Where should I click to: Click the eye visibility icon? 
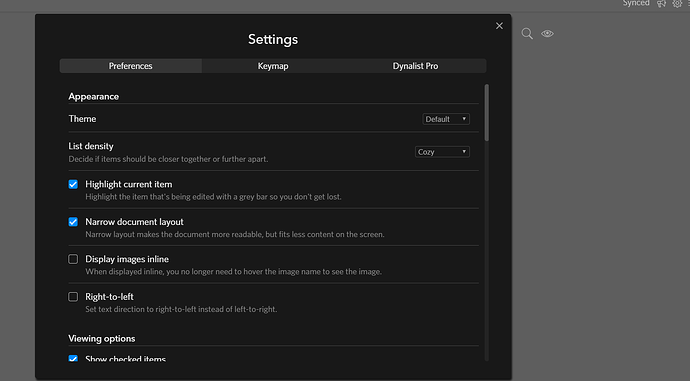[x=547, y=33]
